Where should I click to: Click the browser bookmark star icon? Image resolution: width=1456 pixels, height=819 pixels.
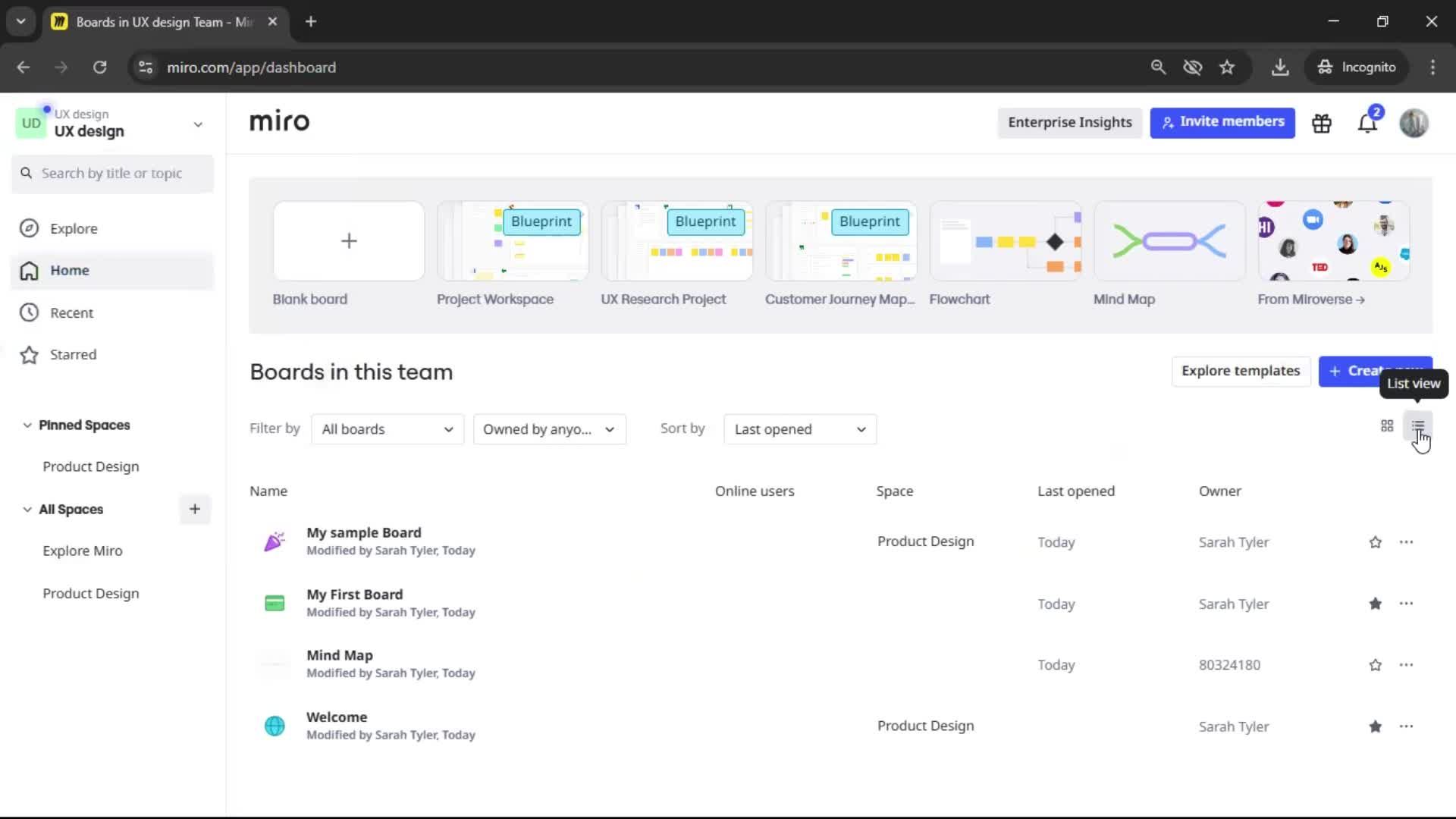[1226, 67]
